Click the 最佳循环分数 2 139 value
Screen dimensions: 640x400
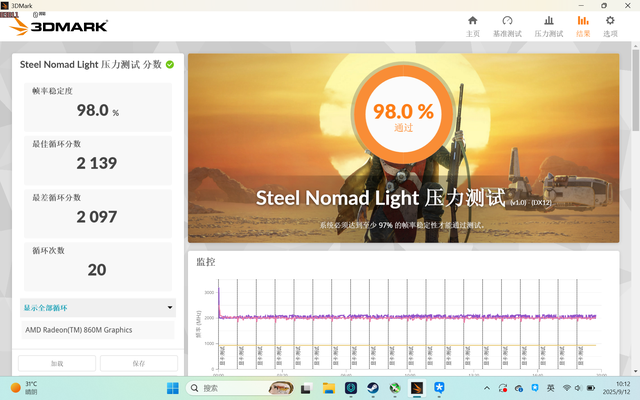click(x=97, y=163)
